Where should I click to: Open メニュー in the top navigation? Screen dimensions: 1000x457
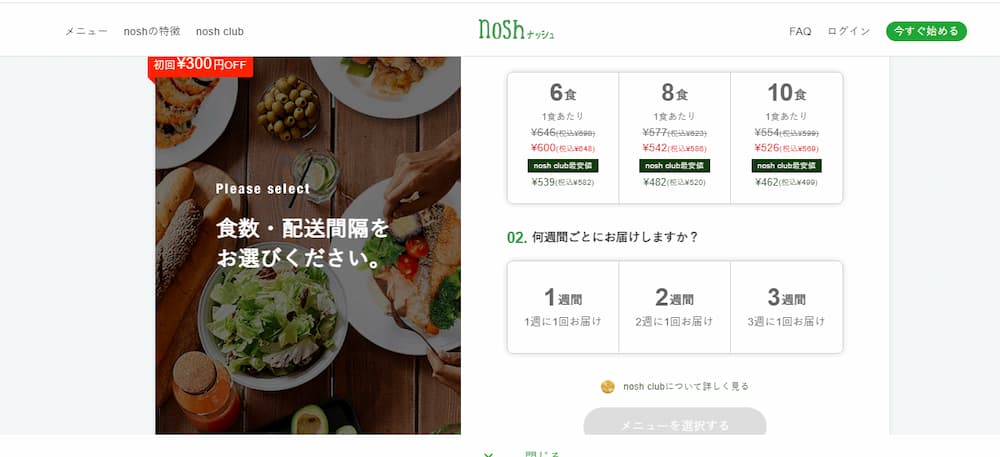click(x=86, y=31)
